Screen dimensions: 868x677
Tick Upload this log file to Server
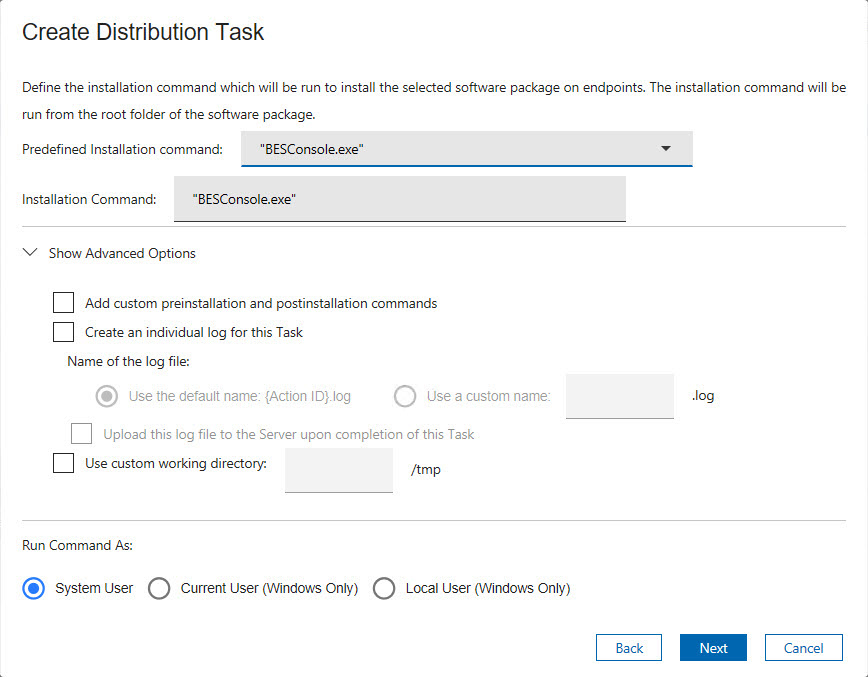pyautogui.click(x=82, y=434)
